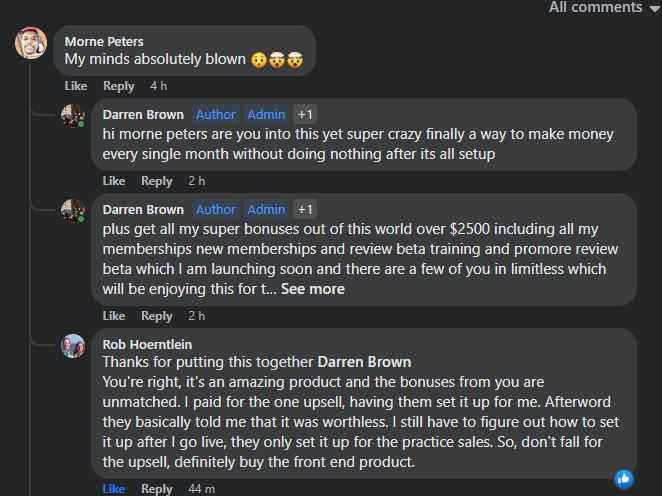The image size is (662, 496).
Task: Expand the +1 badges on first Darren reply
Action: click(306, 114)
